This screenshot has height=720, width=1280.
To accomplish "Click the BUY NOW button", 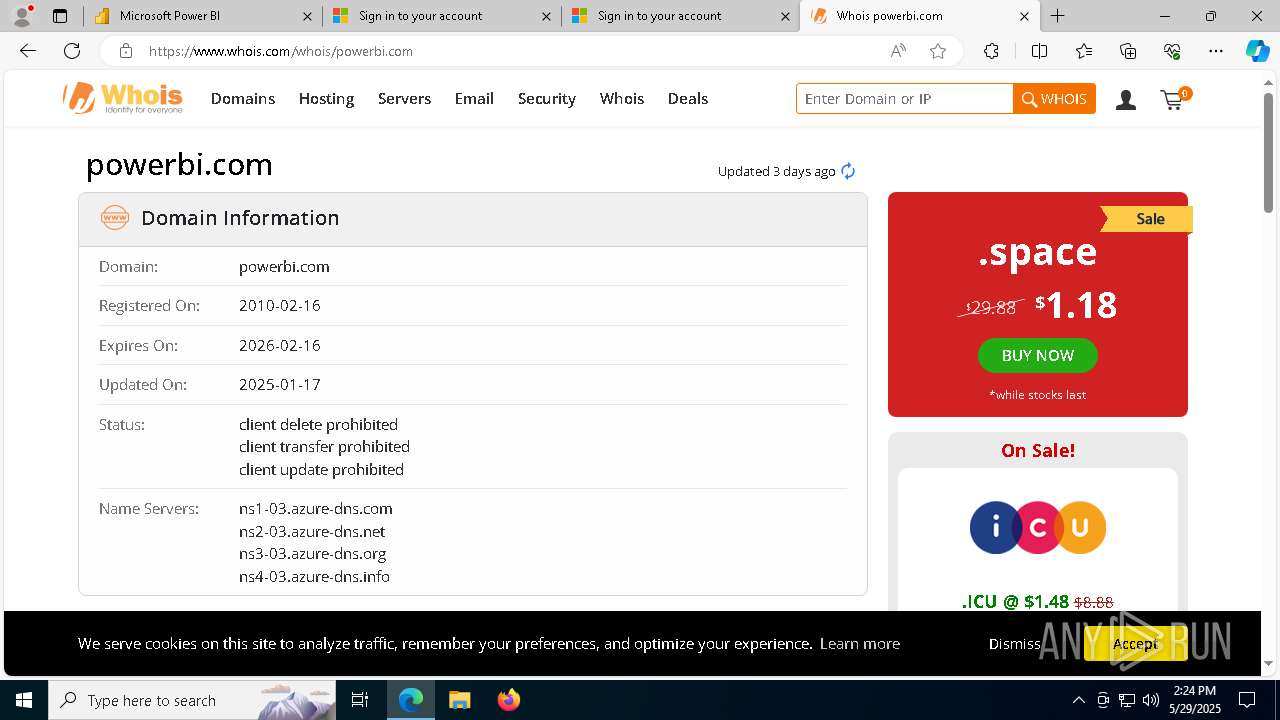I will tap(1038, 355).
